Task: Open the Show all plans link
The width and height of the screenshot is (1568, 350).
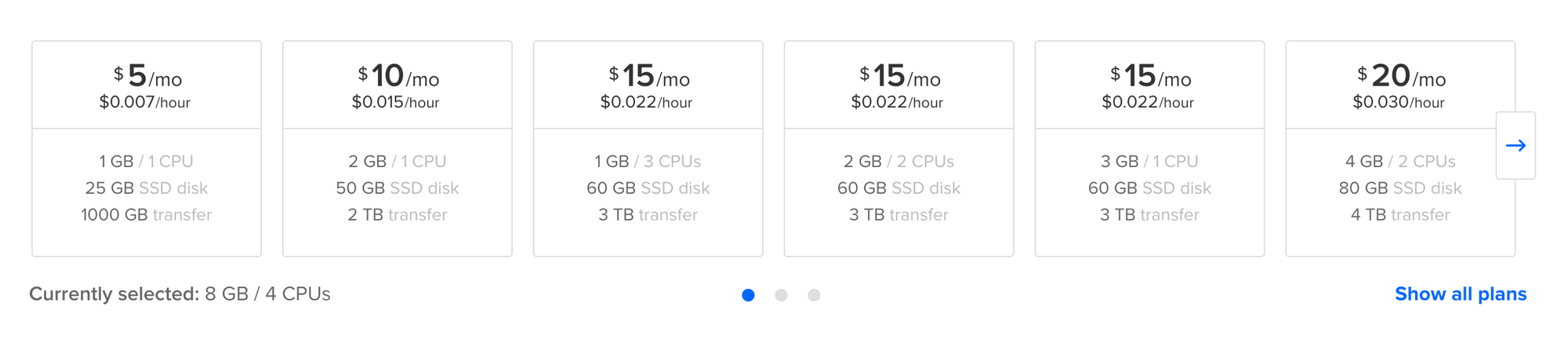Action: point(1461,294)
